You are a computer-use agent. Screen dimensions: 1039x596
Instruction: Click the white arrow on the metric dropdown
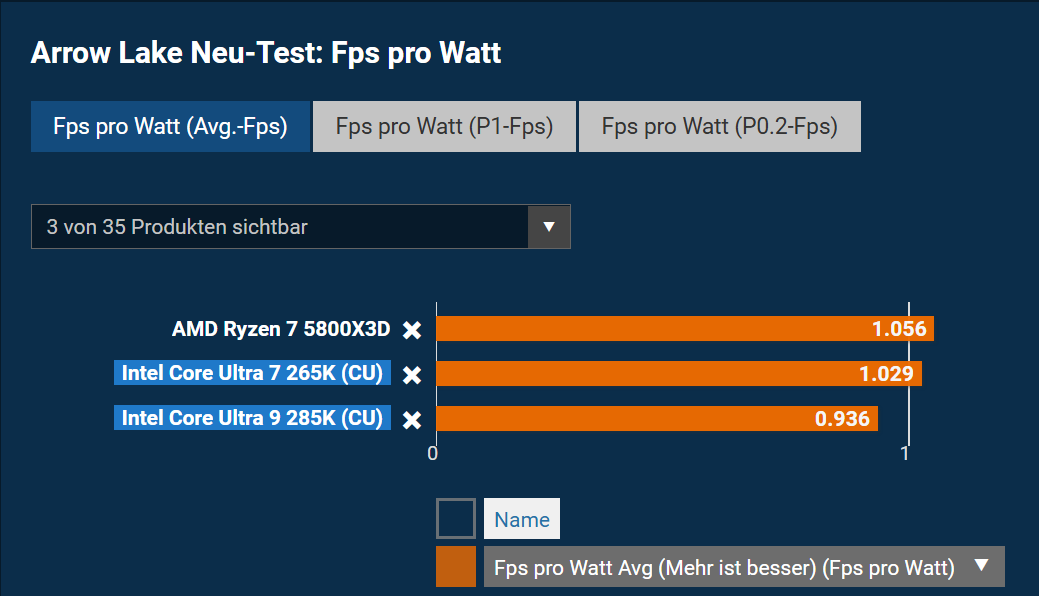click(981, 566)
